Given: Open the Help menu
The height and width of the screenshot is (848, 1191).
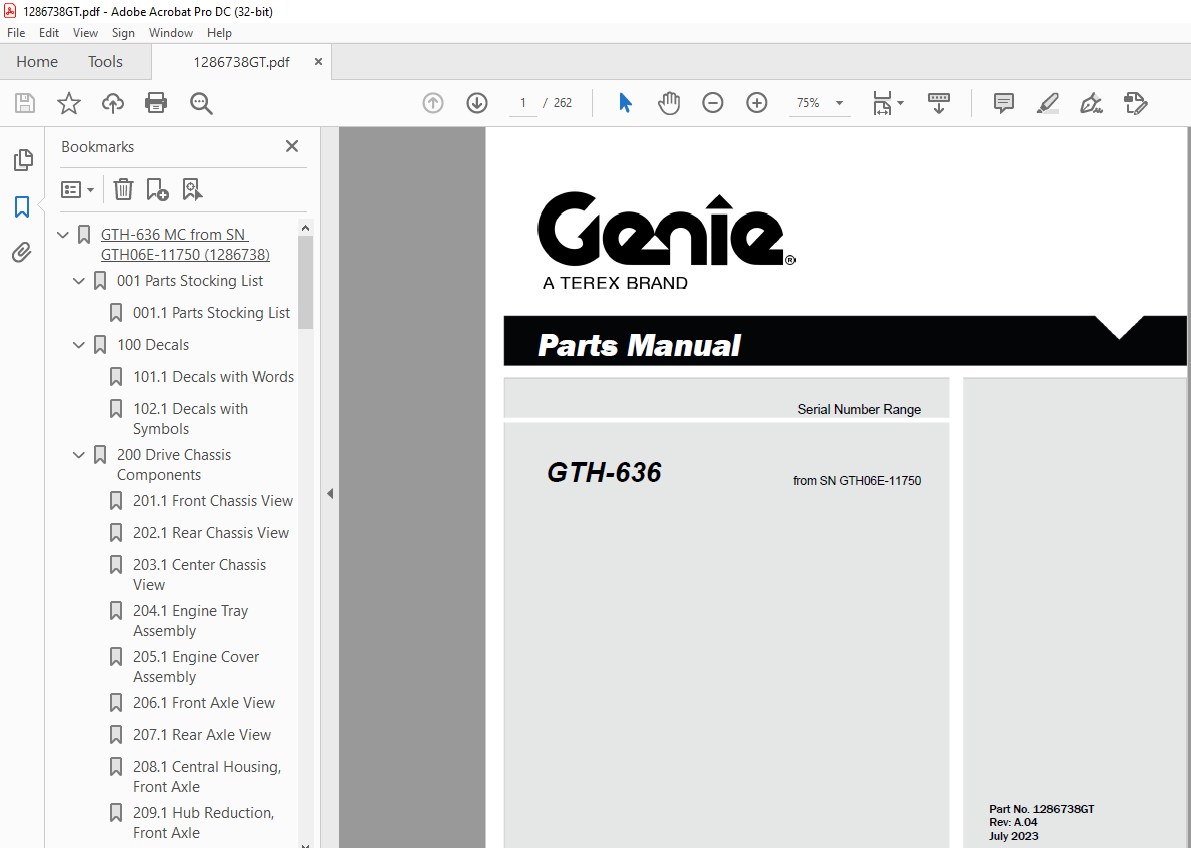Looking at the screenshot, I should (220, 33).
